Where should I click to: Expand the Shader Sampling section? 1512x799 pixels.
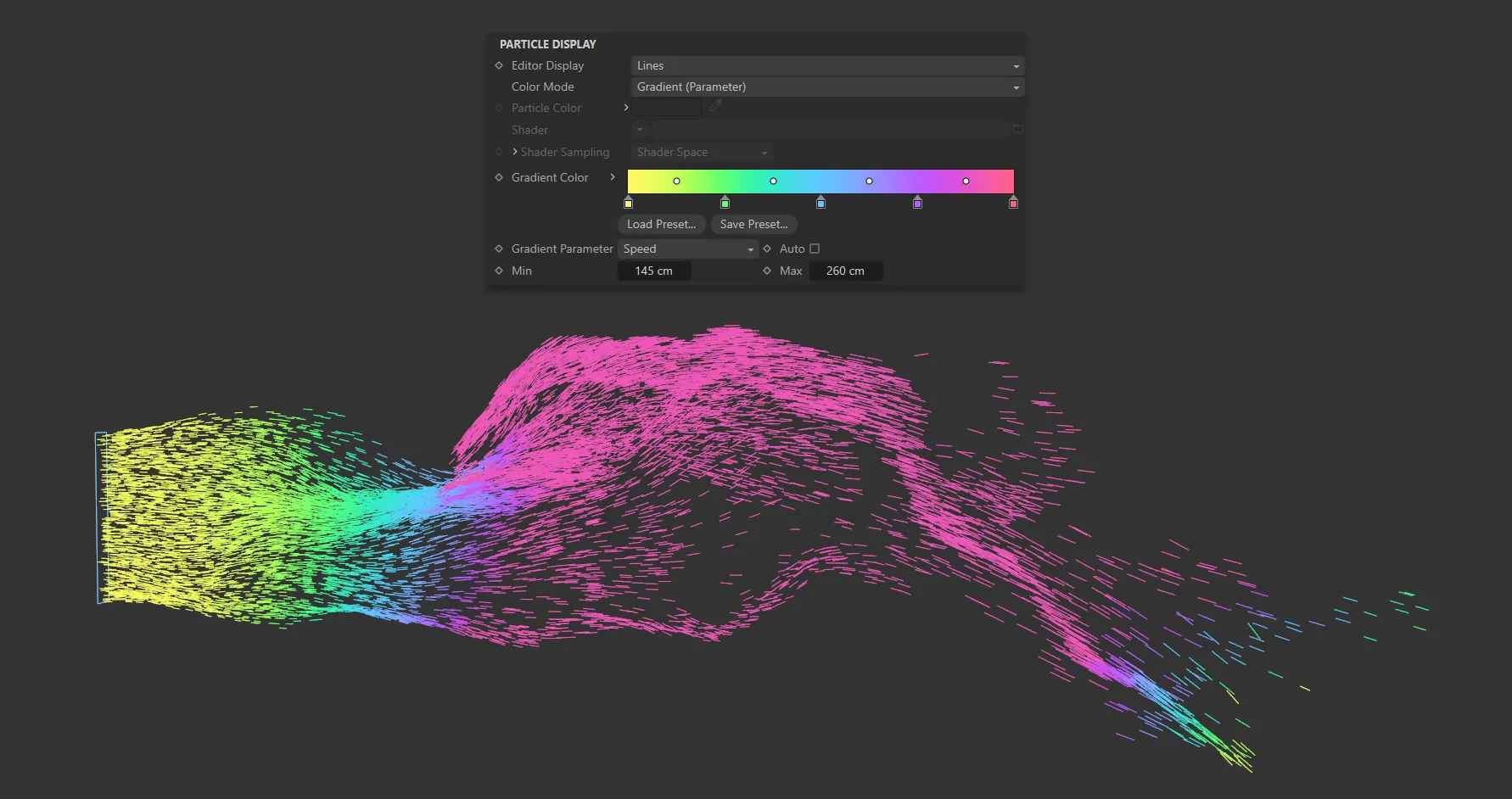pyautogui.click(x=514, y=152)
